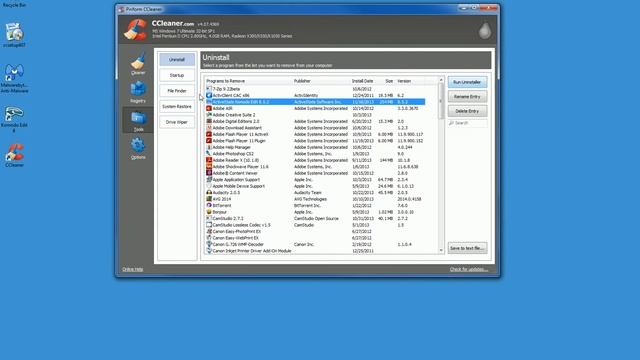Image resolution: width=640 pixels, height=360 pixels.
Task: Select the Tools section in the sidebar
Action: coord(138,121)
